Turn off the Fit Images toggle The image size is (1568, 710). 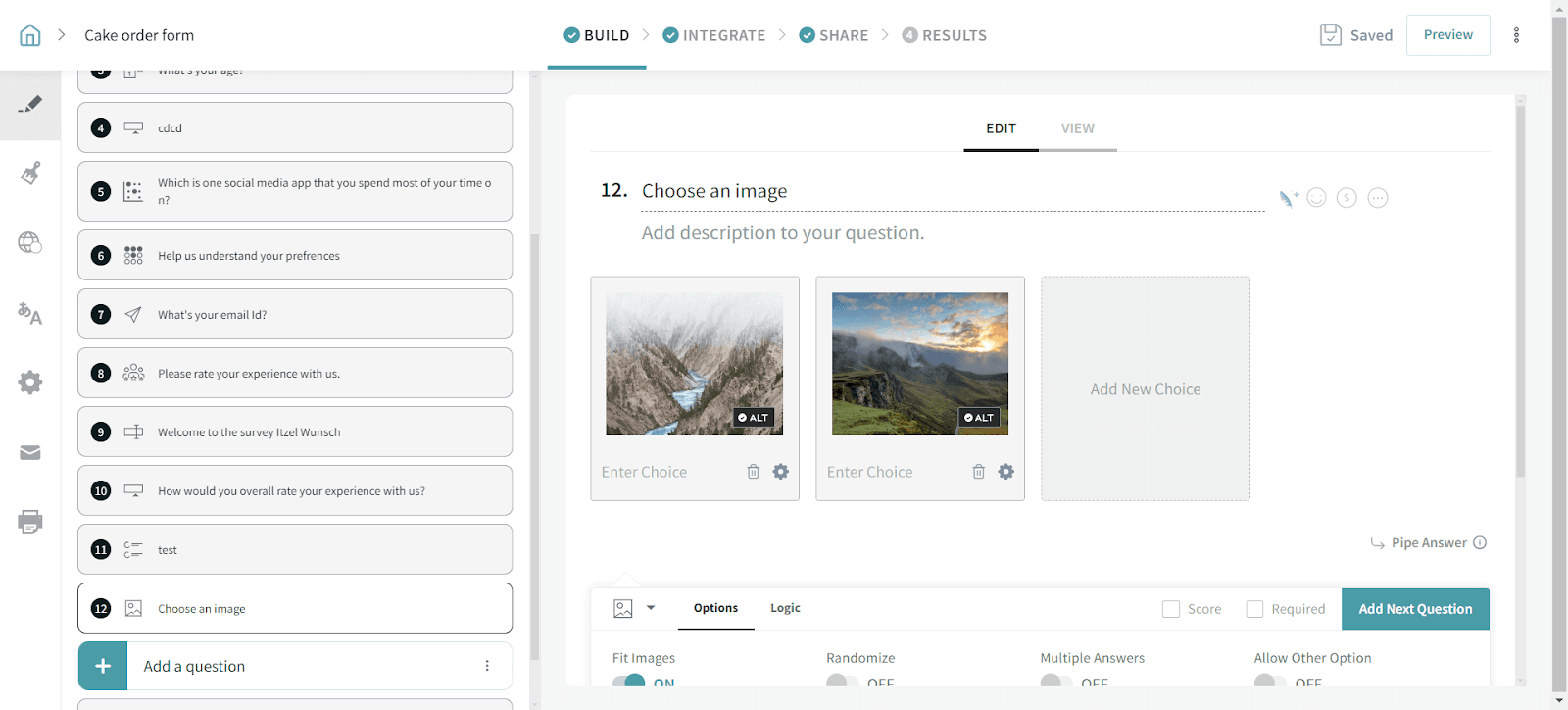[628, 682]
